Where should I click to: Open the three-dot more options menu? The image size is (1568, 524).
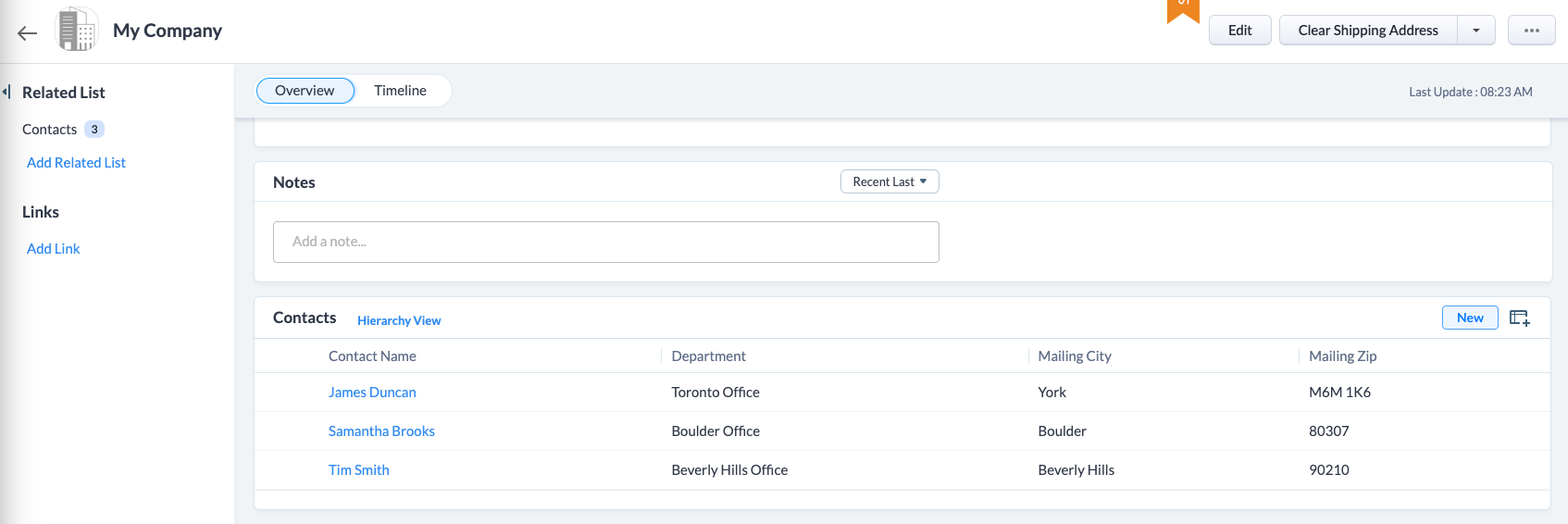1531,31
